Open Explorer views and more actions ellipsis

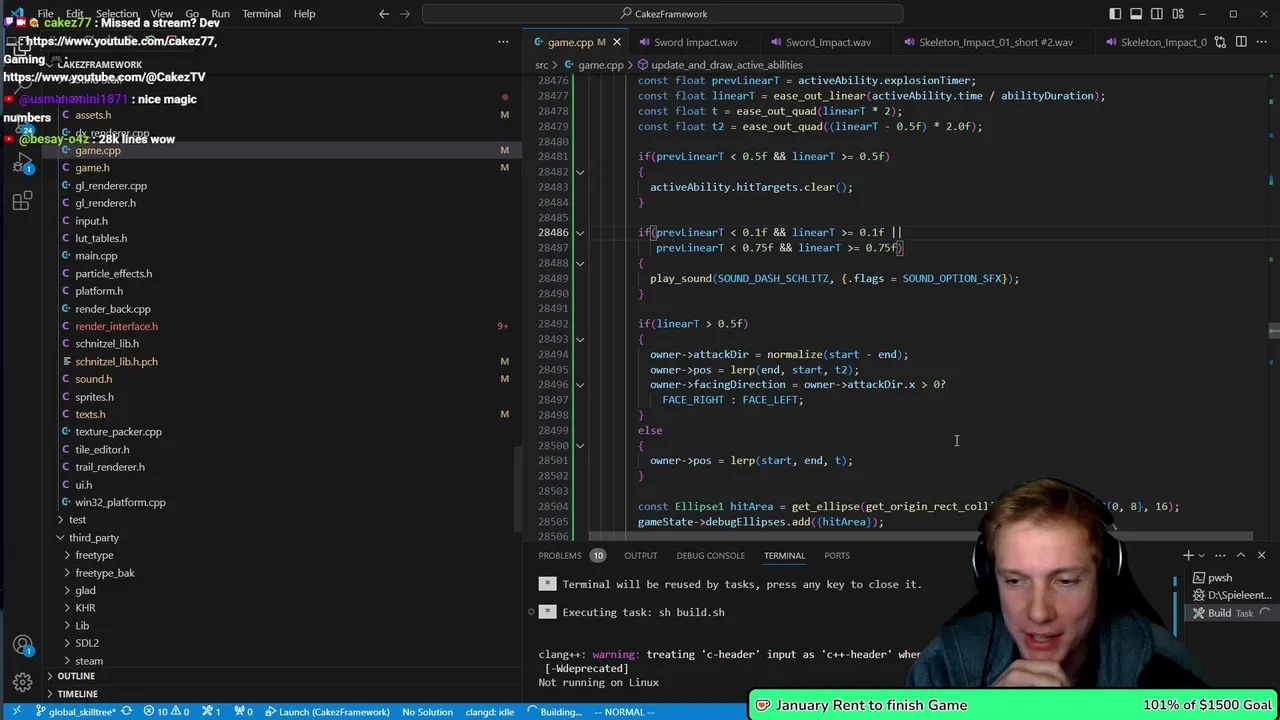coord(503,42)
